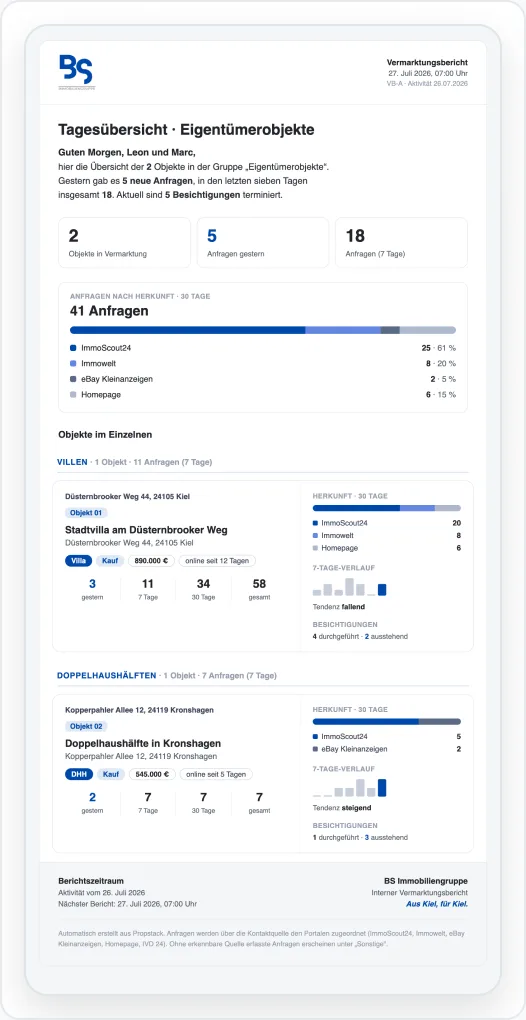The image size is (526, 1020).
Task: Click Immowelt legend entry showing 20 %
Action: pos(263,364)
